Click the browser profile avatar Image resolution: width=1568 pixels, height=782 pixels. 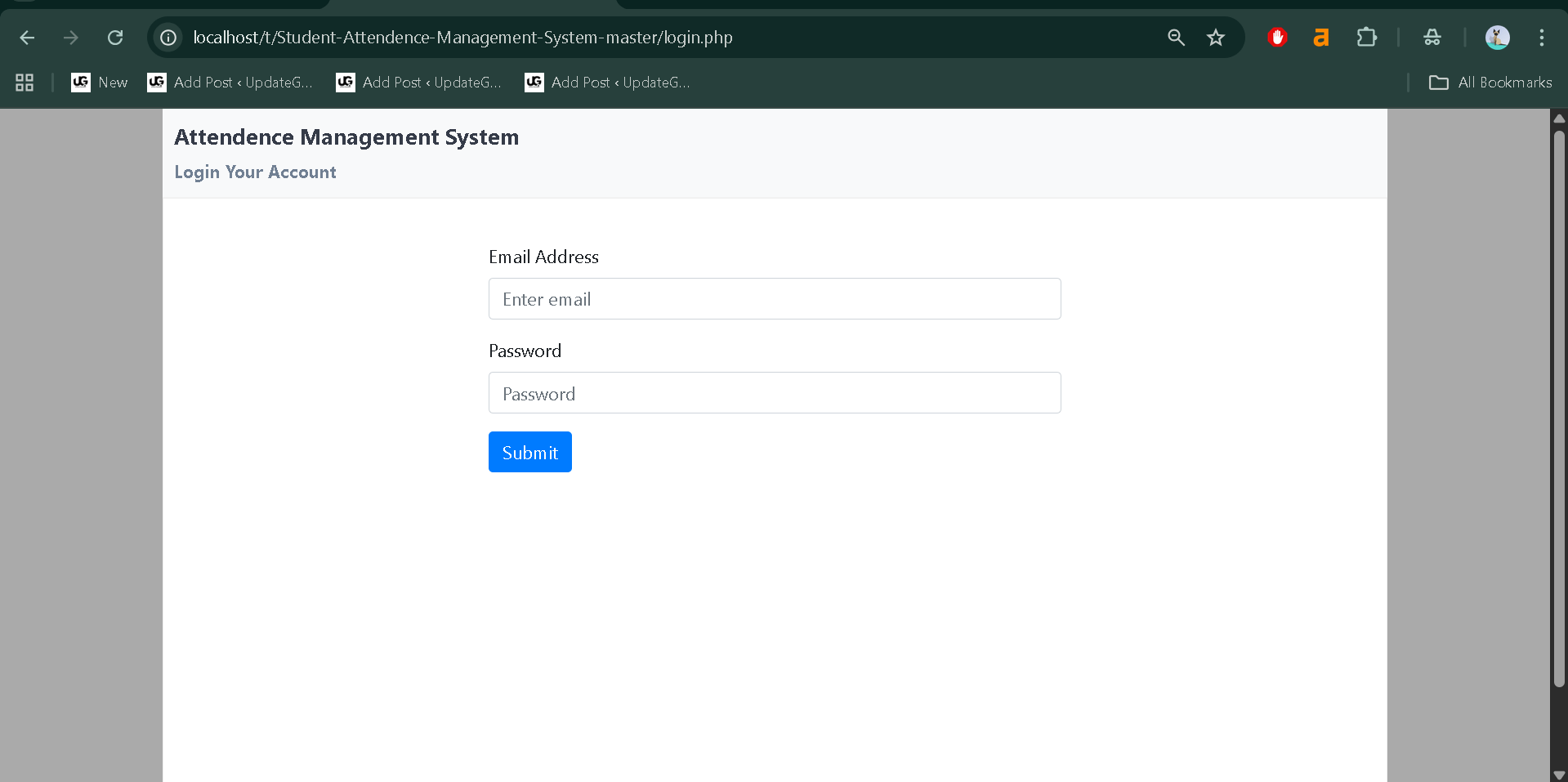1498,37
